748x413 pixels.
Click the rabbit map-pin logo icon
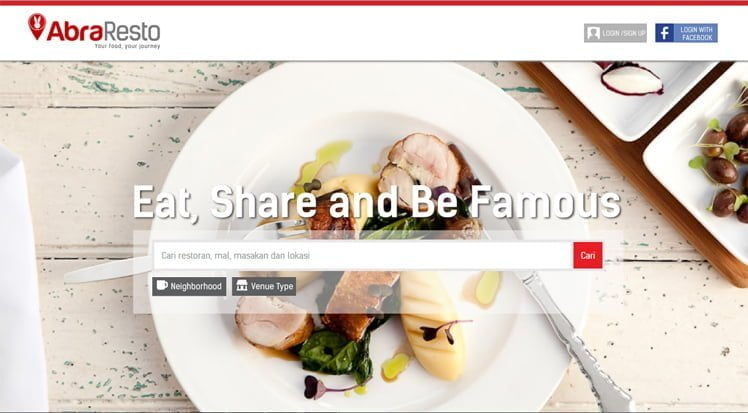[37, 27]
